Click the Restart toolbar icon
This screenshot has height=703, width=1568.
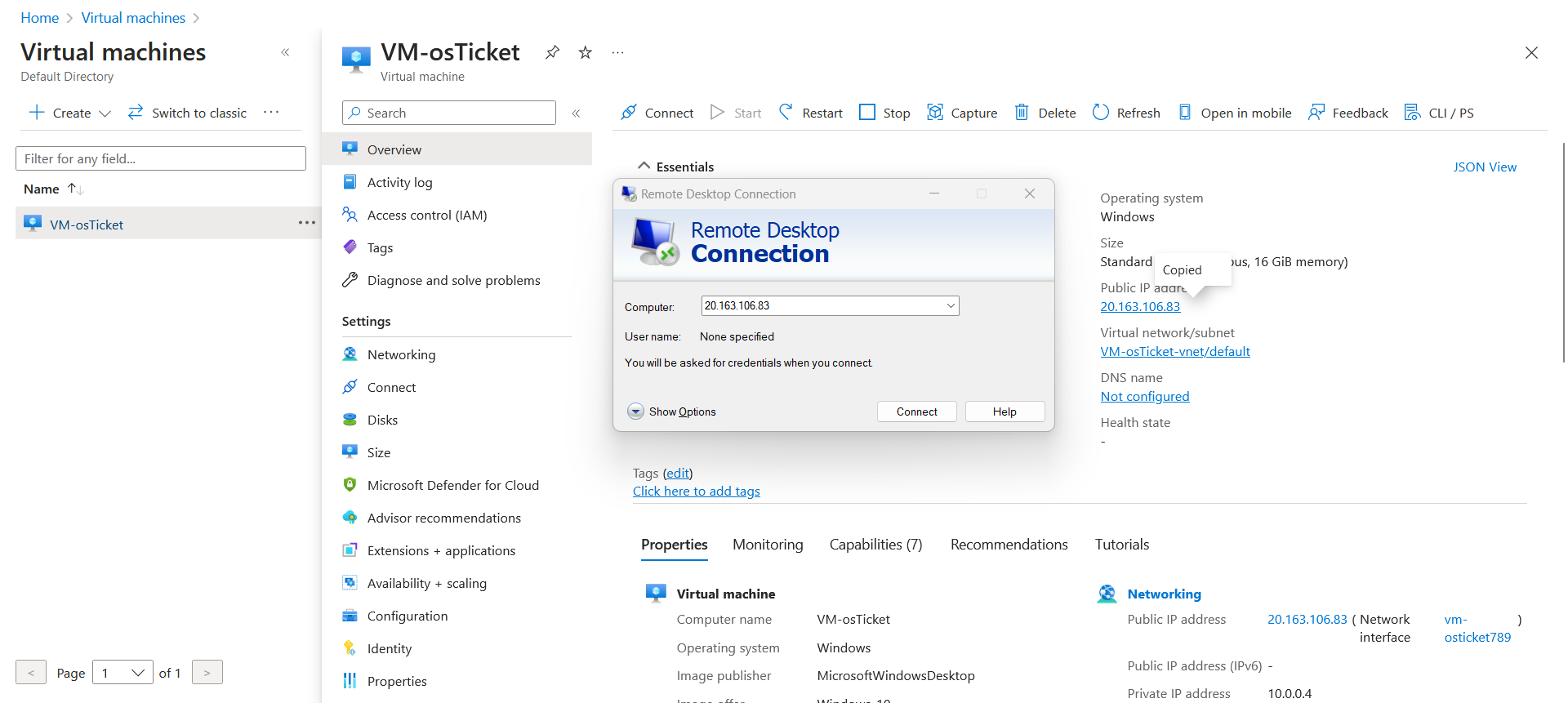(786, 113)
